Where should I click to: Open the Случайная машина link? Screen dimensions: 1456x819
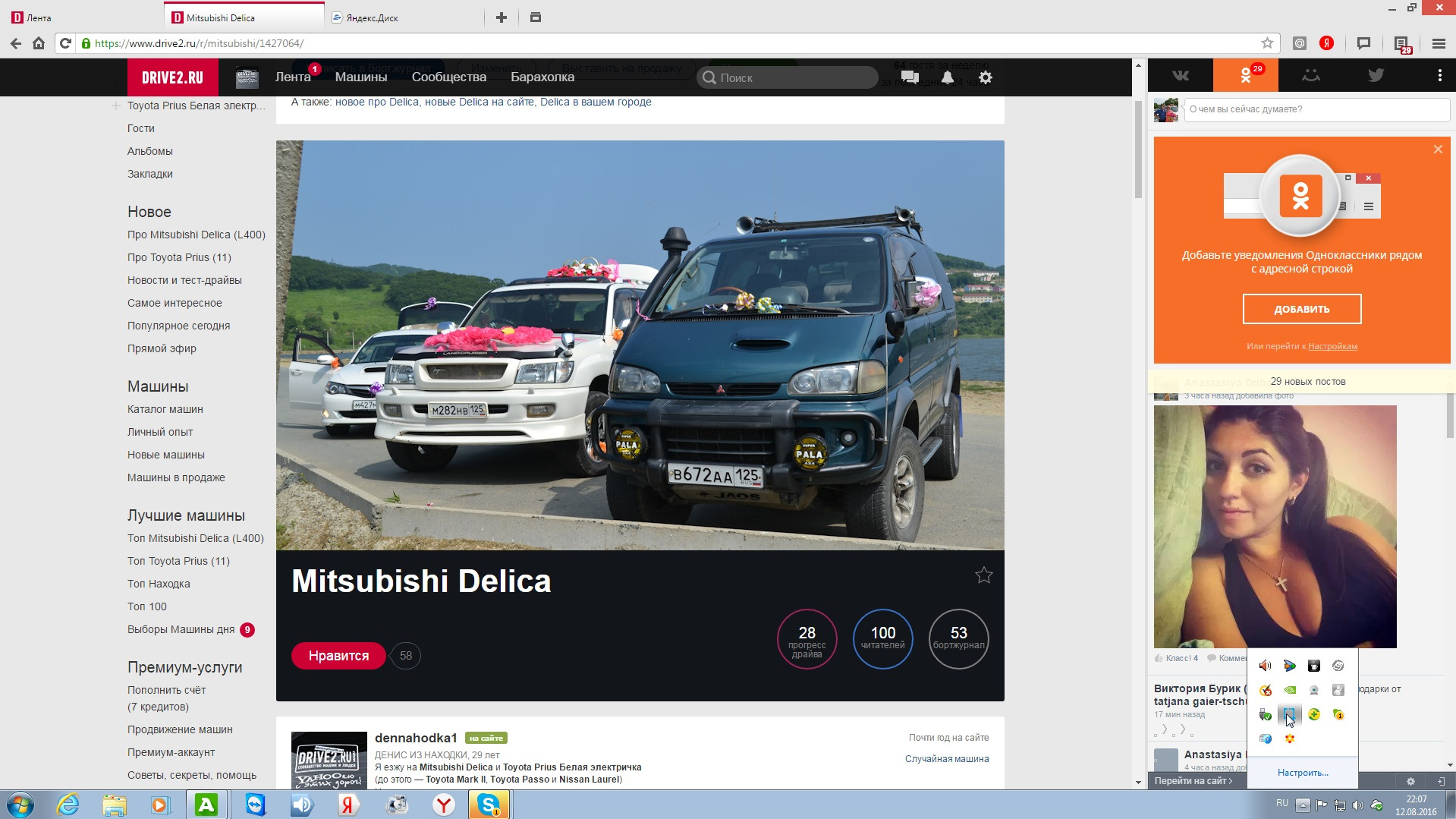tap(947, 759)
